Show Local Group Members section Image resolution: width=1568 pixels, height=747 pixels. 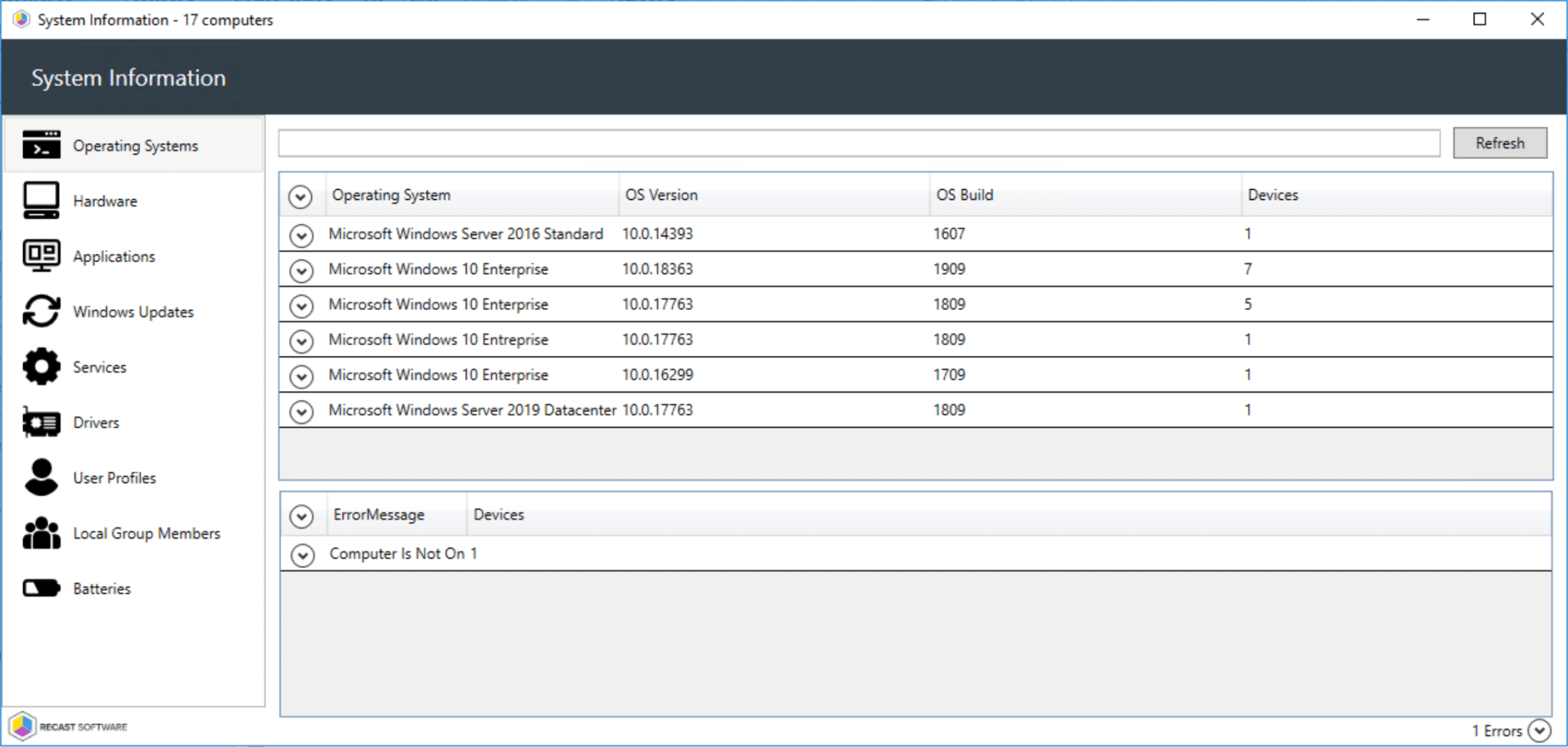134,533
